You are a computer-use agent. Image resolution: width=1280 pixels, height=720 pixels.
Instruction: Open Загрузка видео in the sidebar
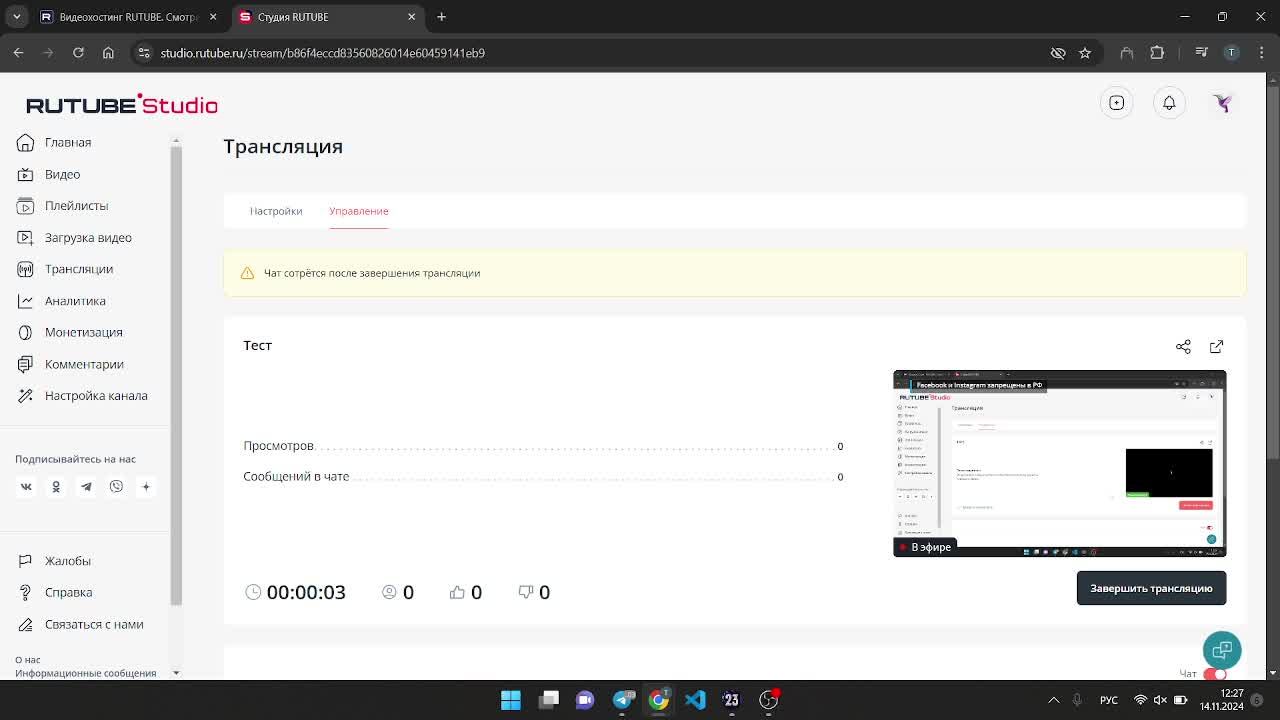coord(74,238)
